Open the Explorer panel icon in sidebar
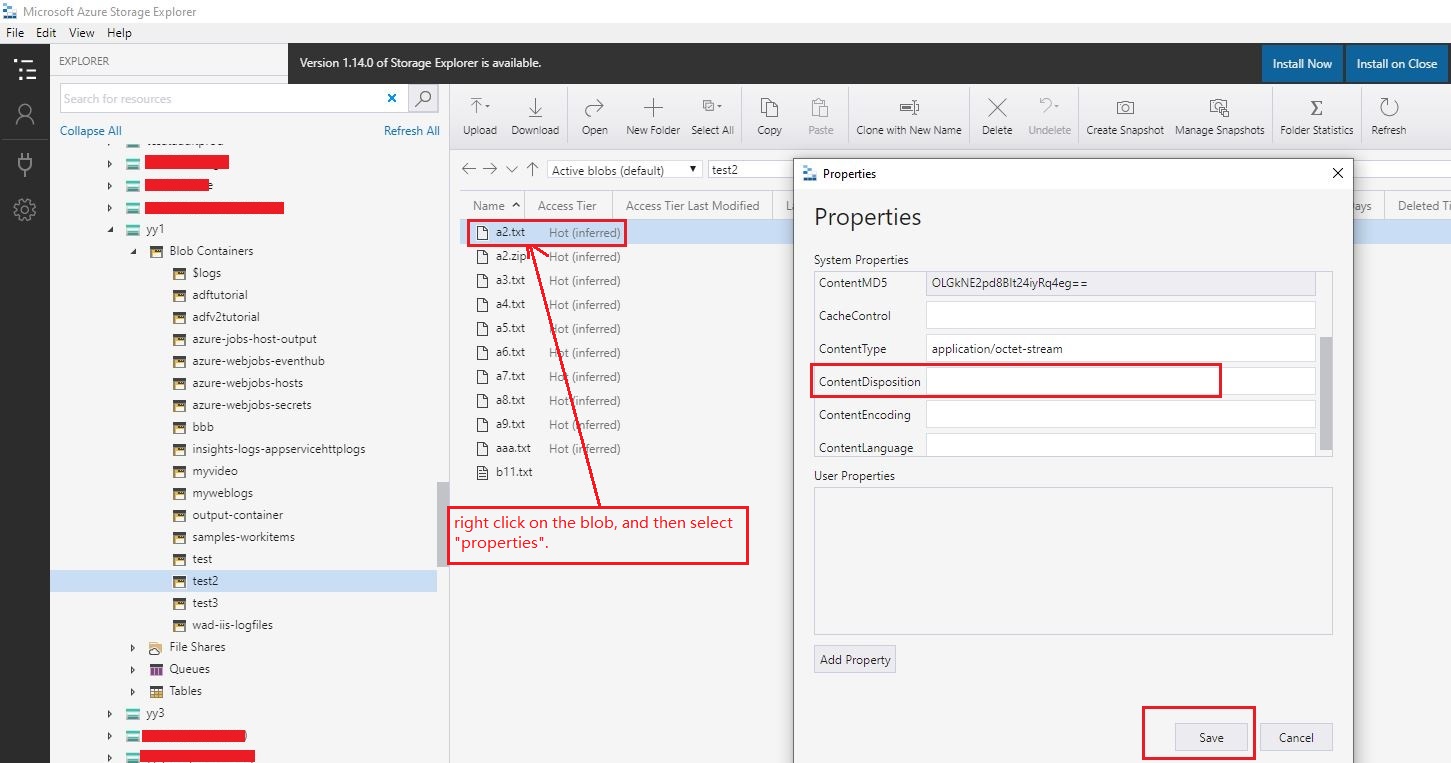Screen dimensions: 1451x763 (25, 70)
